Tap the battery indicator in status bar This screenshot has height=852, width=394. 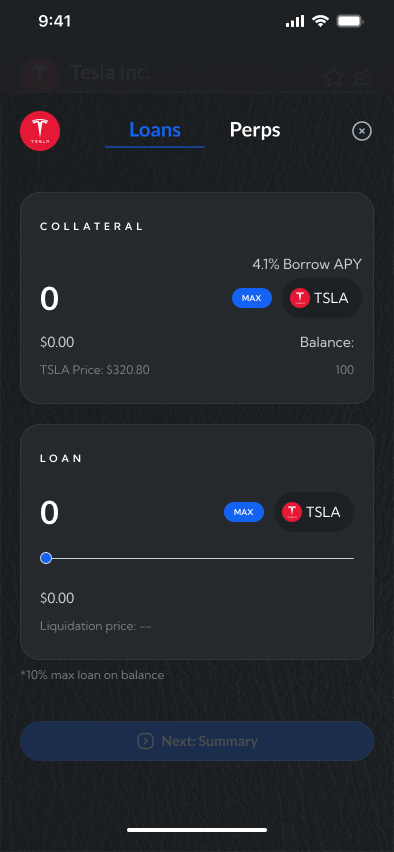[351, 22]
